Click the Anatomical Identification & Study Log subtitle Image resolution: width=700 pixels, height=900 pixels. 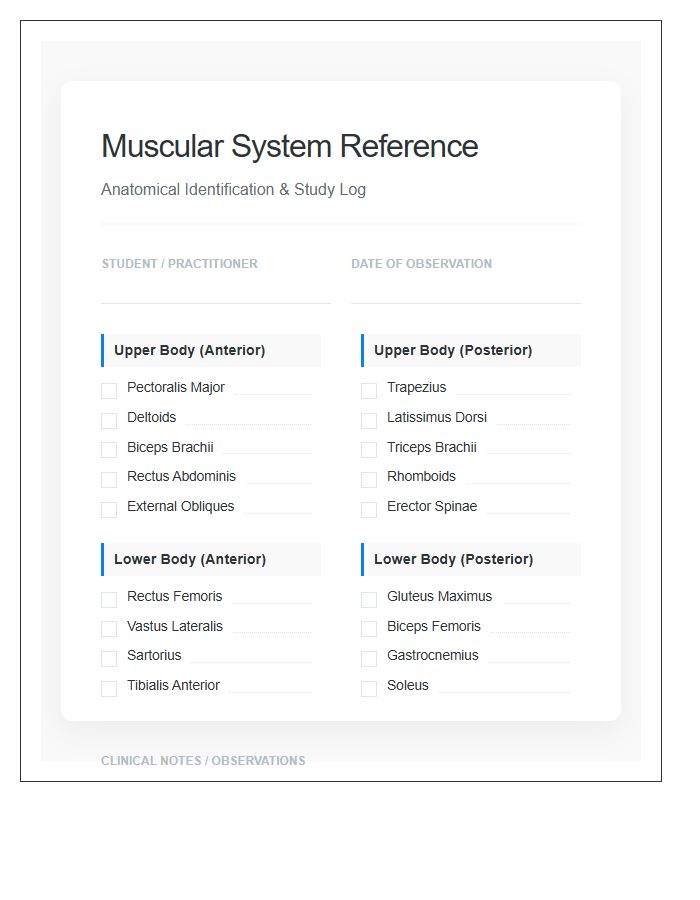click(234, 189)
